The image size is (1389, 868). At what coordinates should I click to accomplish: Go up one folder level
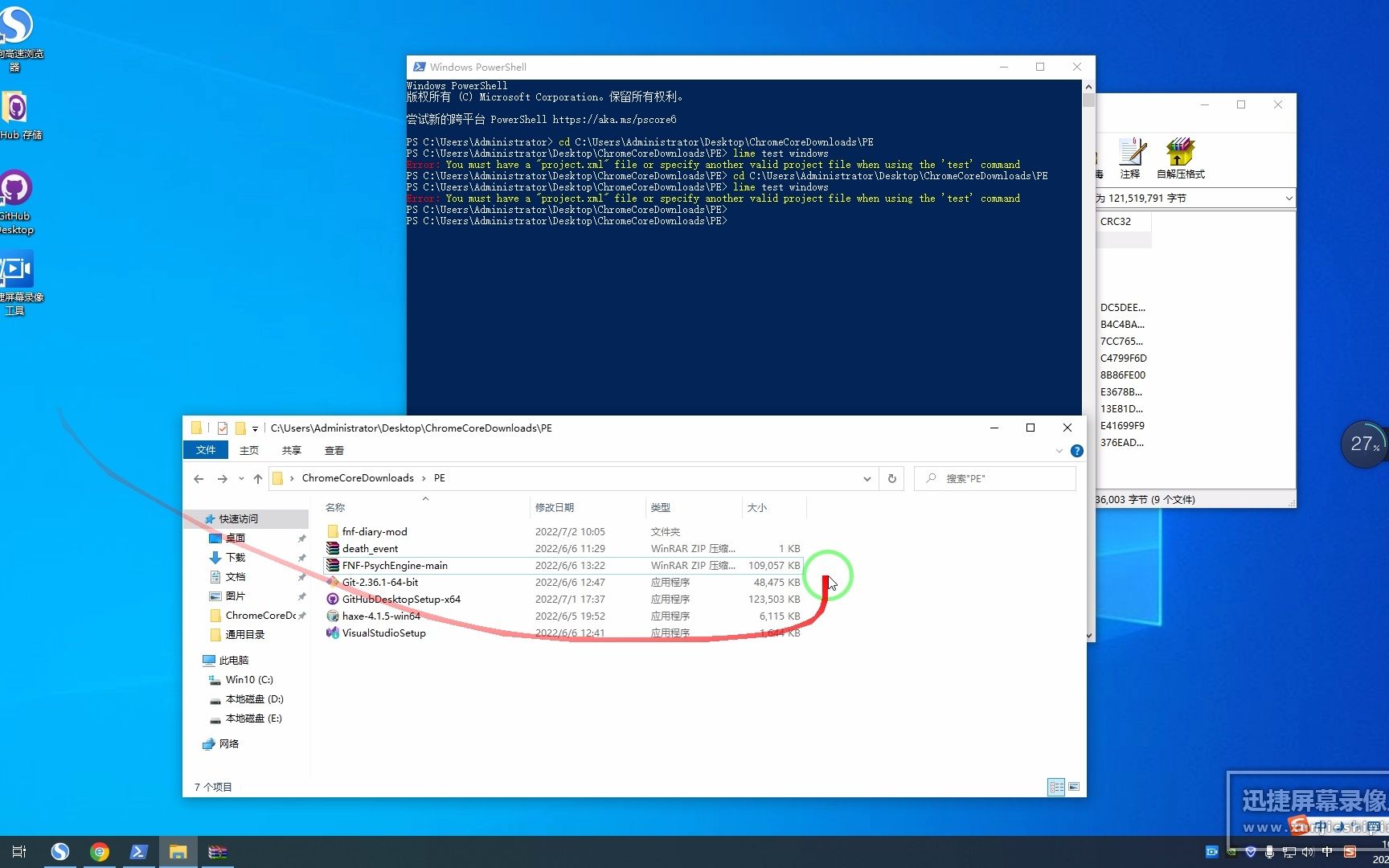[x=258, y=478]
